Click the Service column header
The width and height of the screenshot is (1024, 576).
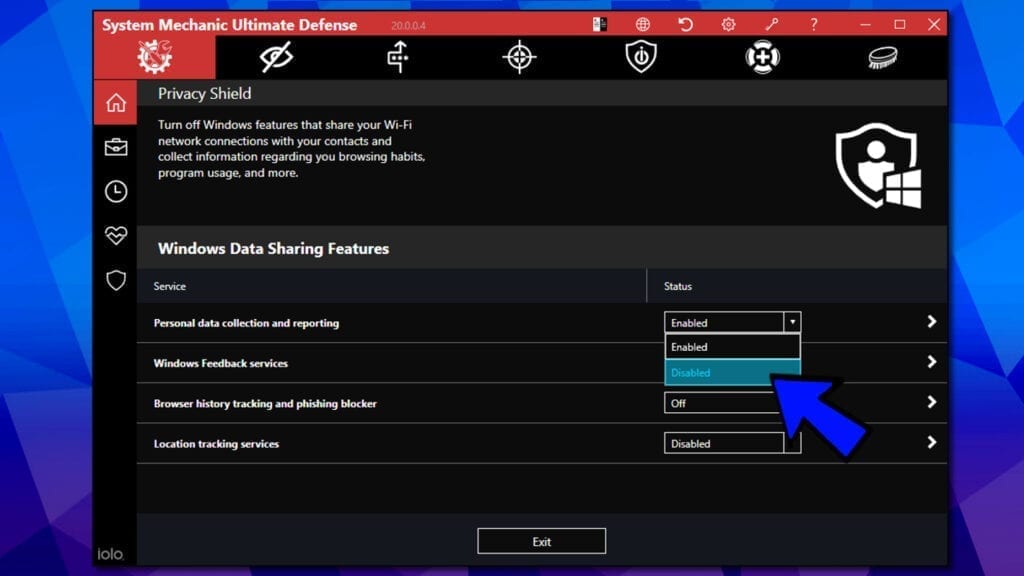click(x=170, y=286)
